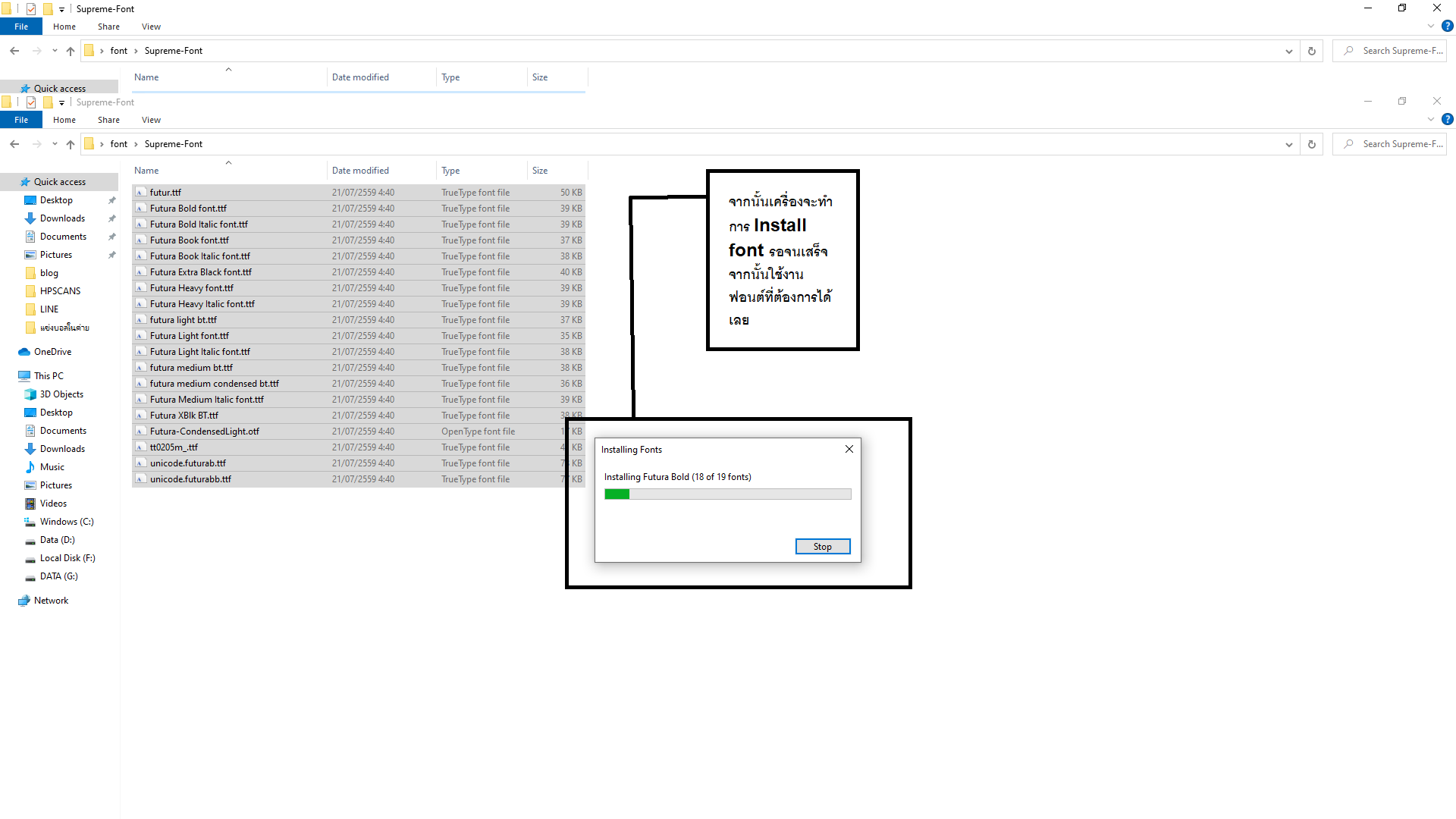The height and width of the screenshot is (819, 1456).
Task: Select This PC in navigation pane
Action: click(49, 376)
